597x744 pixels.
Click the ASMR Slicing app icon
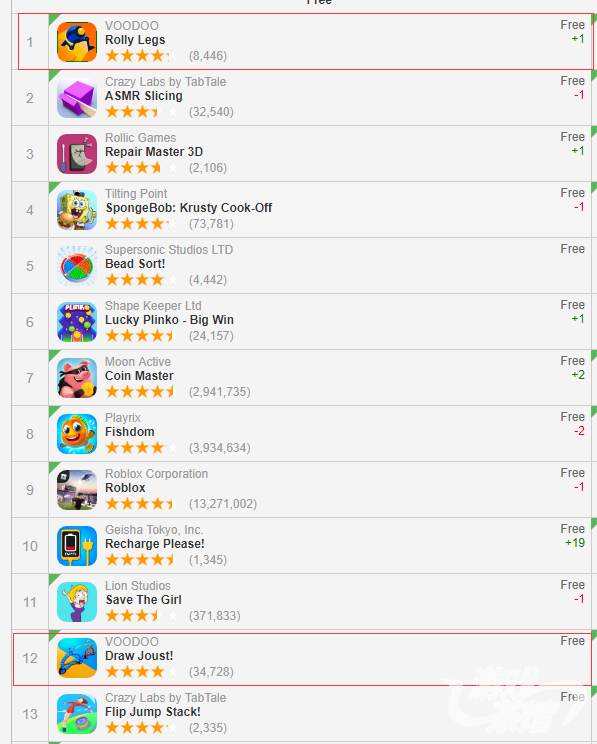tap(77, 98)
